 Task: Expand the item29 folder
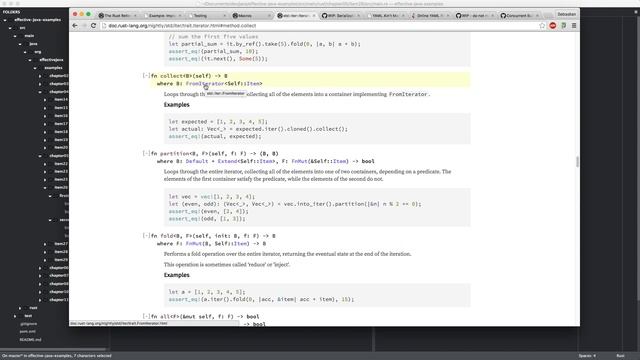[x=45, y=260]
